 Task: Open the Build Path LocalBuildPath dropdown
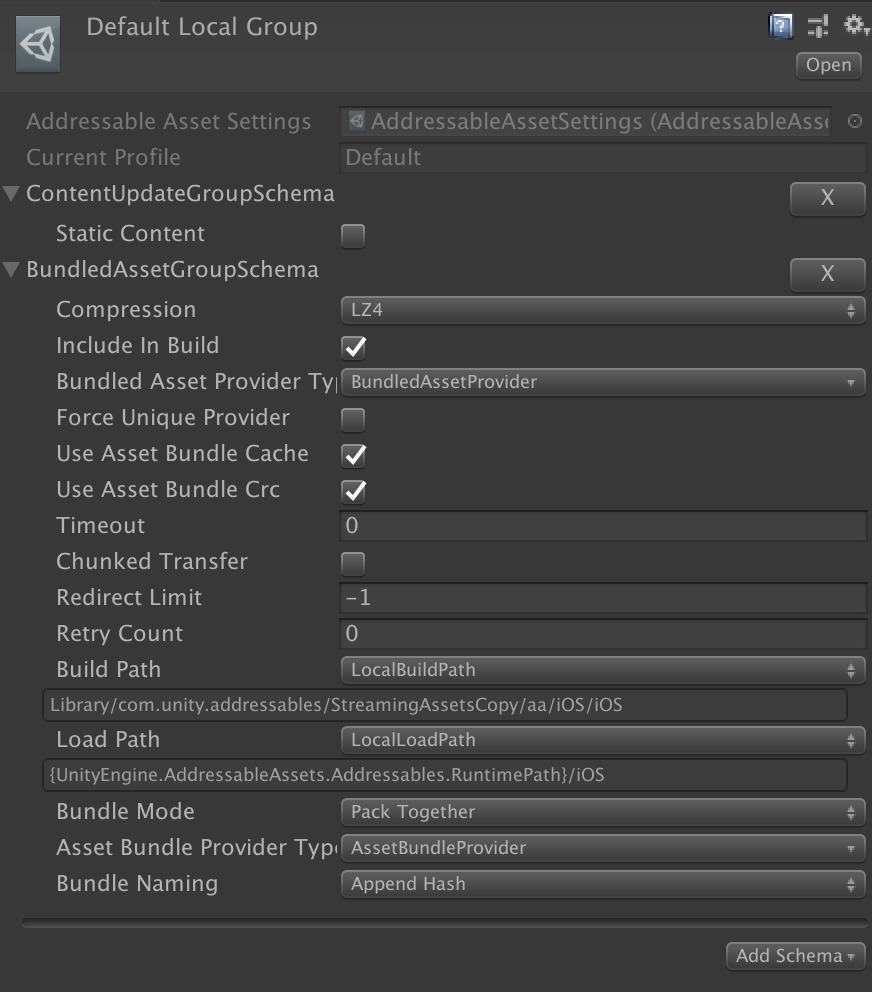point(603,670)
